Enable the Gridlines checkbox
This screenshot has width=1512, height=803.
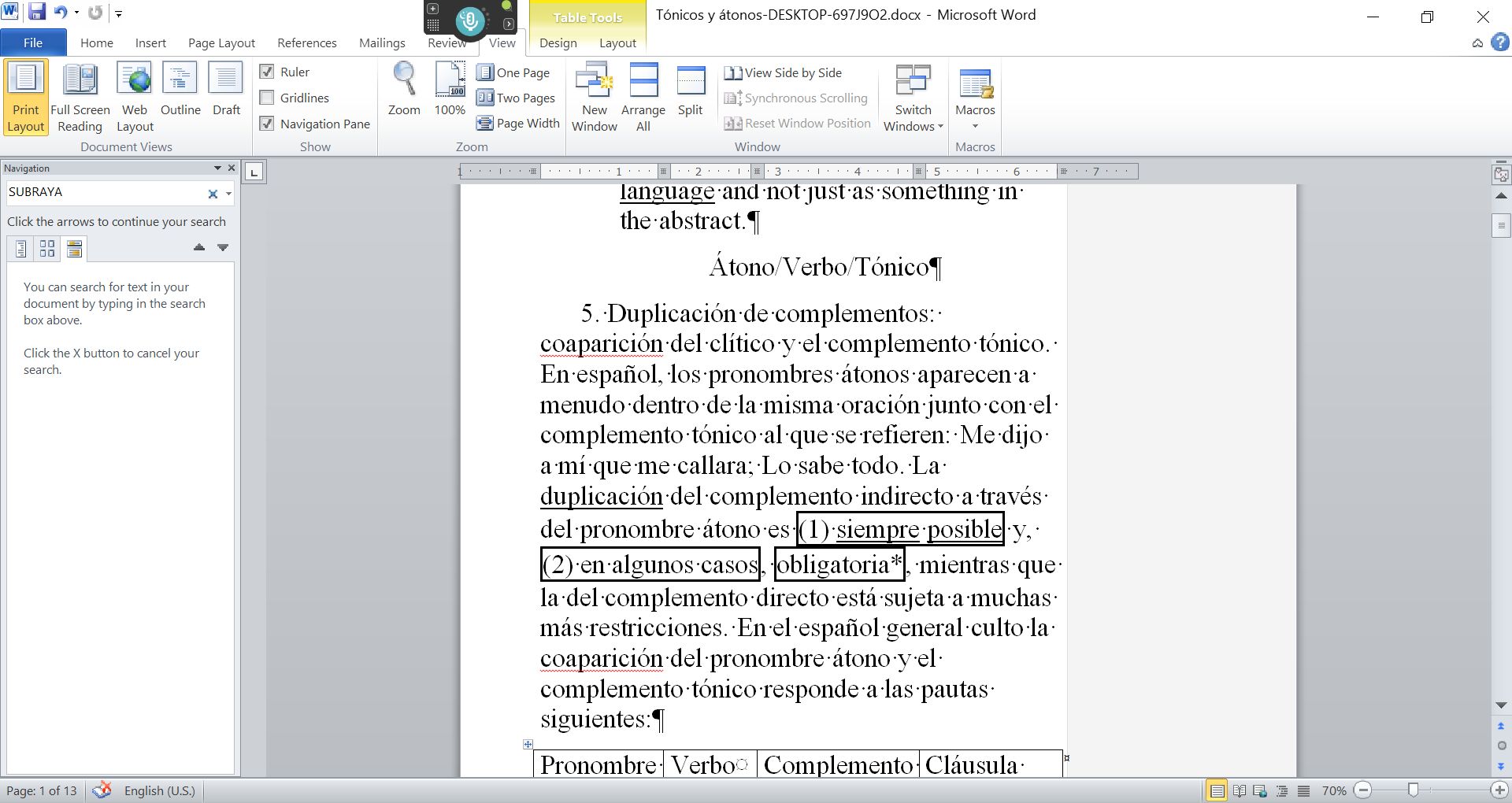pyautogui.click(x=267, y=98)
